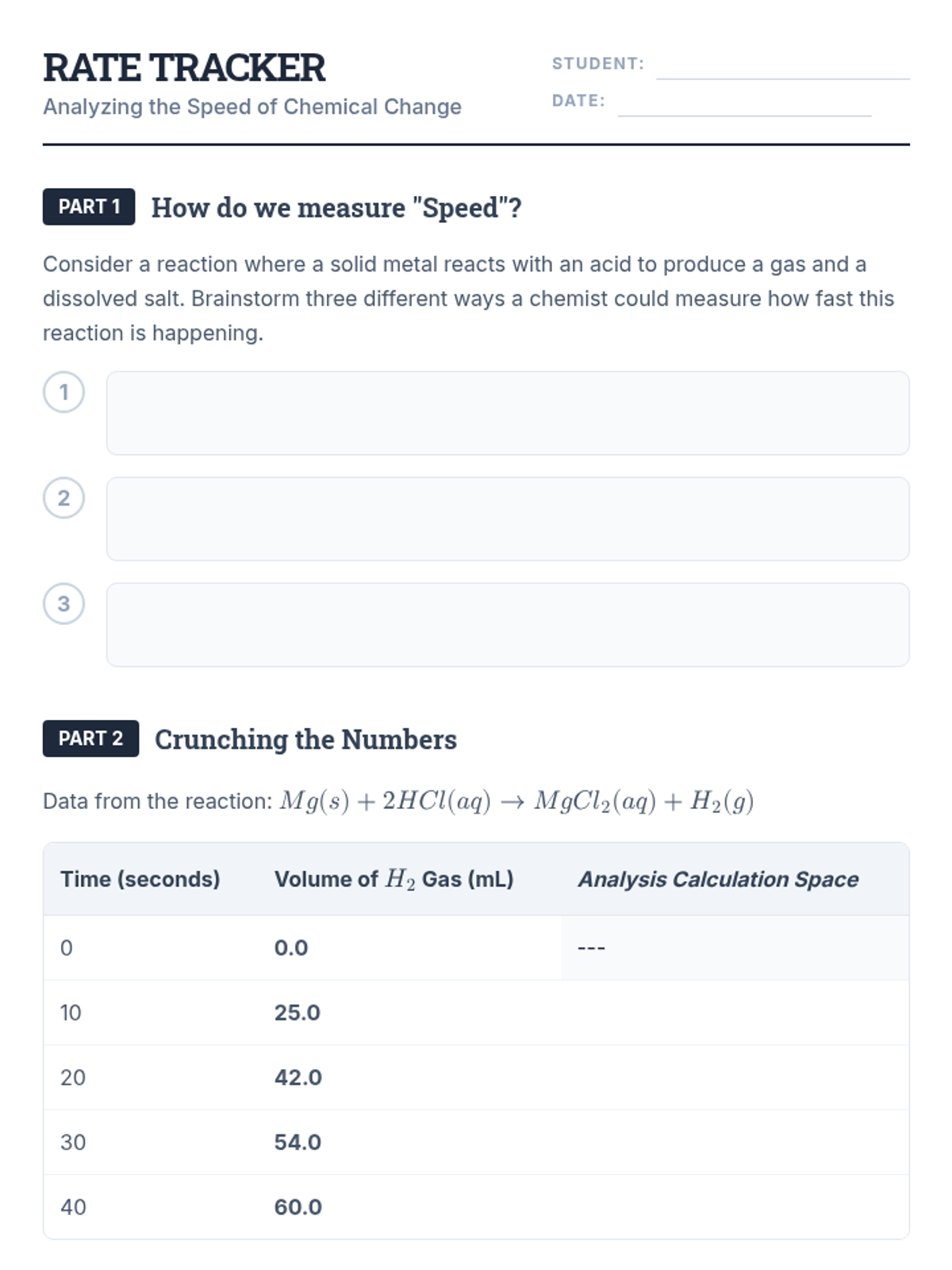Click the Time (seconds) column header

tap(140, 879)
